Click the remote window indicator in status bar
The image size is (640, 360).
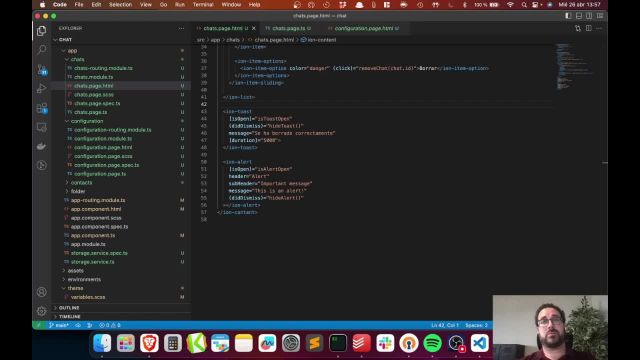(x=39, y=325)
